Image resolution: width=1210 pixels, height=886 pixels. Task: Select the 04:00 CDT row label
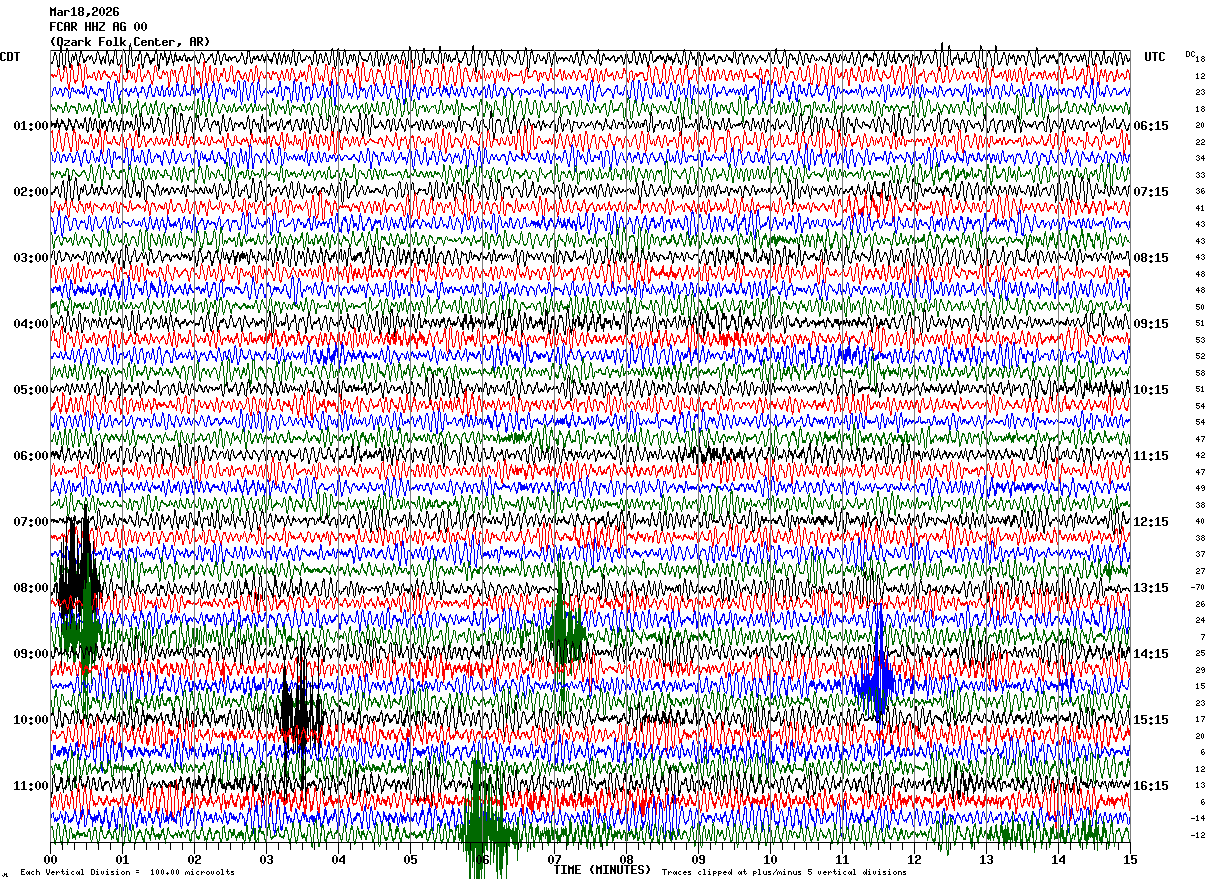31,324
